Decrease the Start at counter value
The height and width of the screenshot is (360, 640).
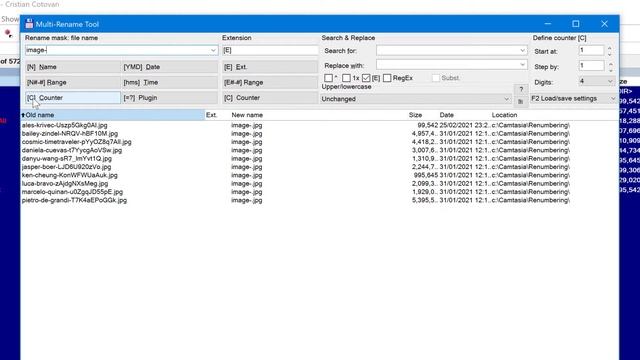tap(609, 54)
